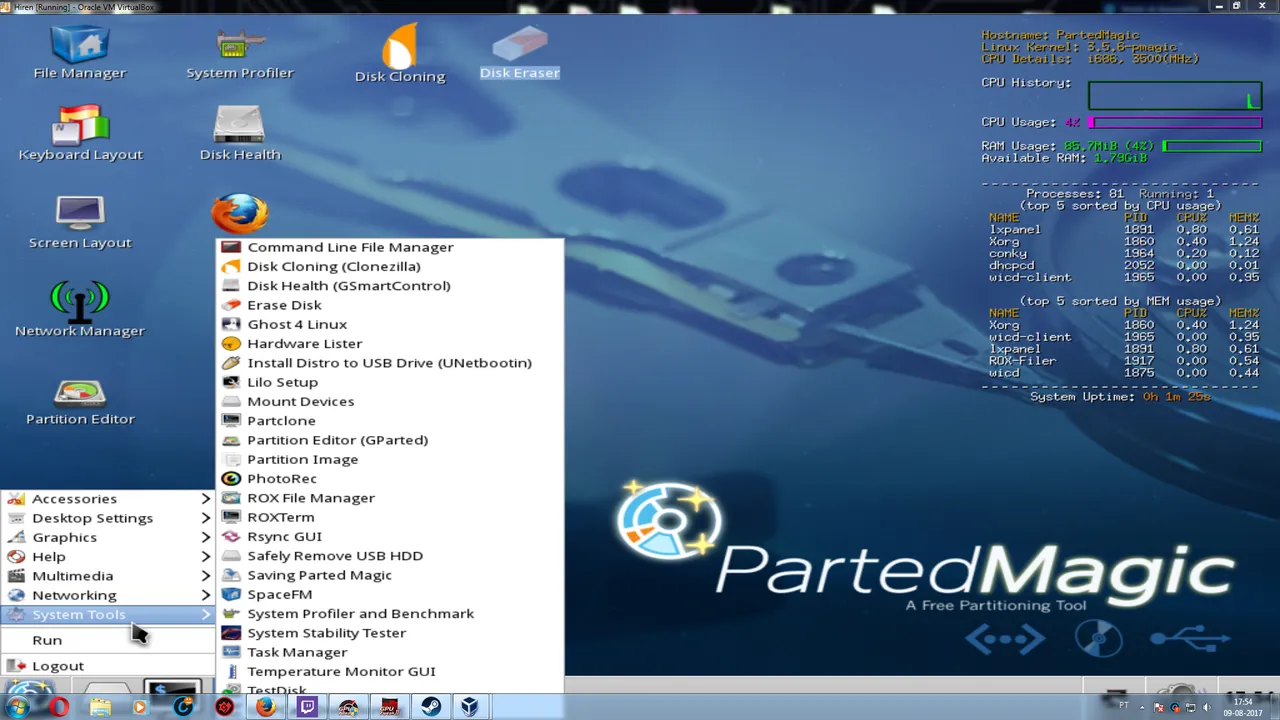Screen dimensions: 1280x720
Task: Launch Ghost 4 Linux
Action: pyautogui.click(x=390, y=324)
